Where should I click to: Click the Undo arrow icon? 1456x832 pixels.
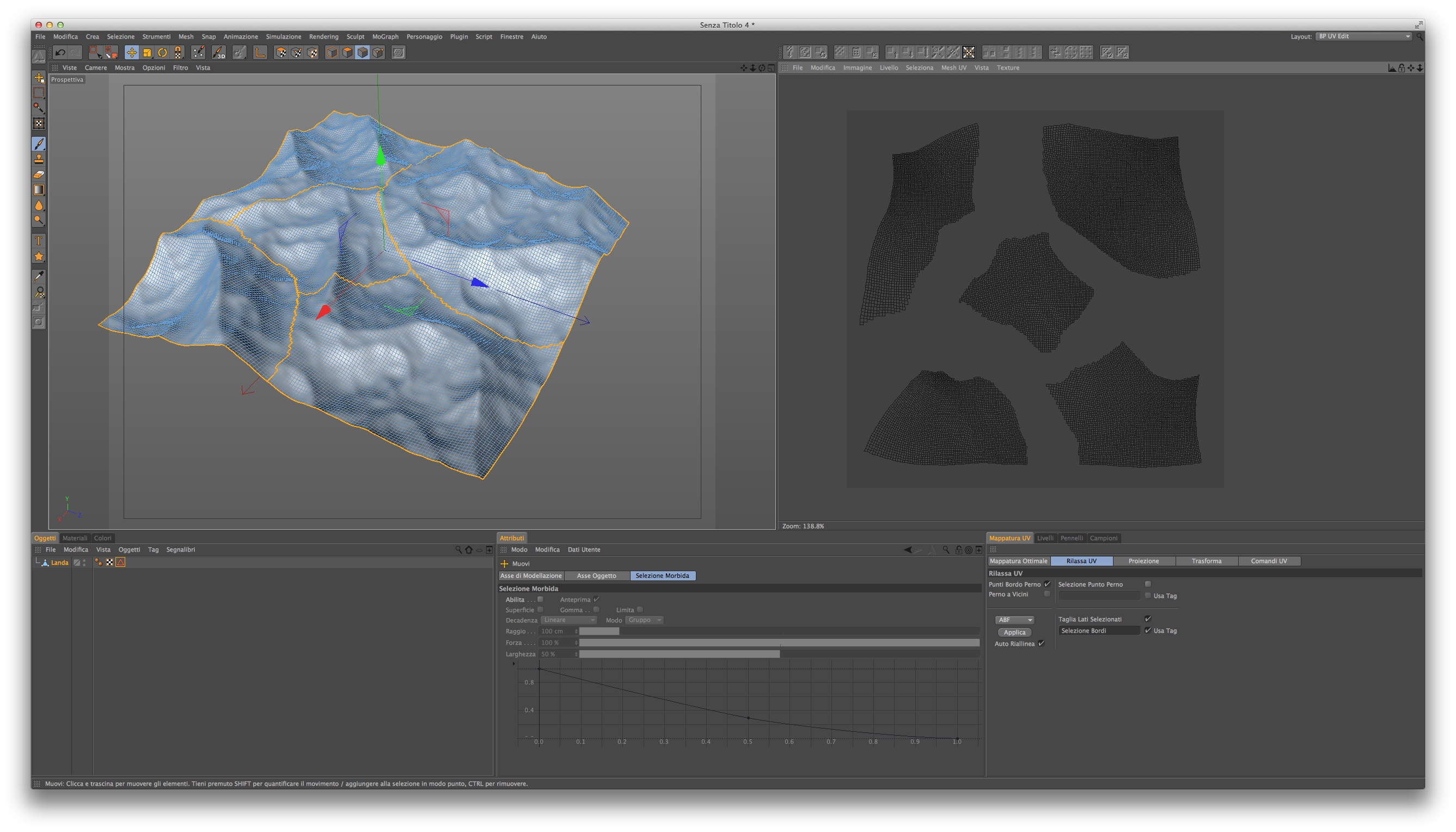[x=60, y=53]
